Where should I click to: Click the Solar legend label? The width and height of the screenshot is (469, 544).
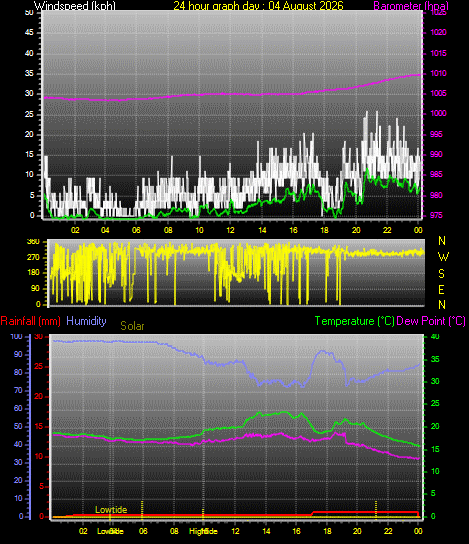(x=132, y=326)
